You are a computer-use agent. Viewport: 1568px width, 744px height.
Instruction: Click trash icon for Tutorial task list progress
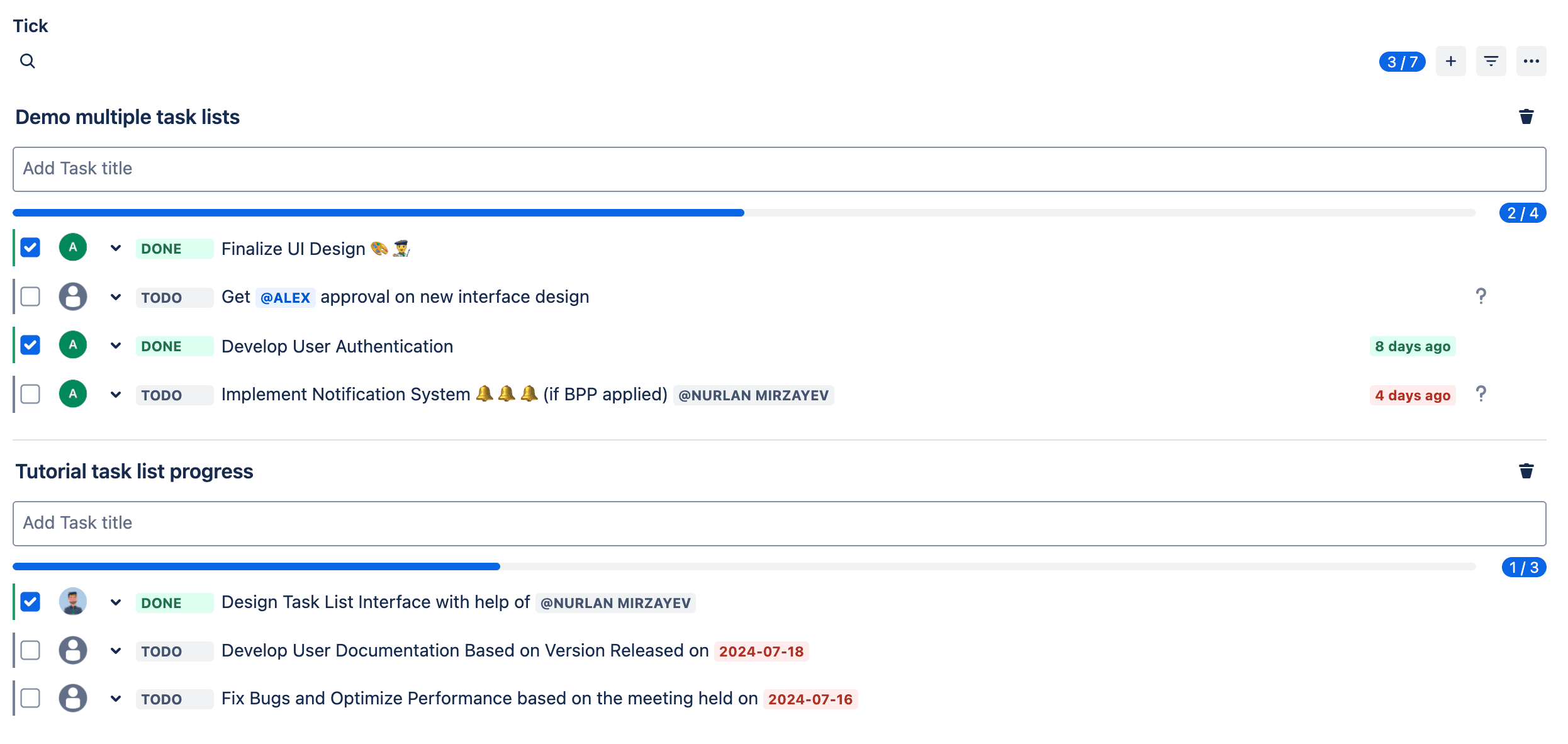tap(1526, 471)
